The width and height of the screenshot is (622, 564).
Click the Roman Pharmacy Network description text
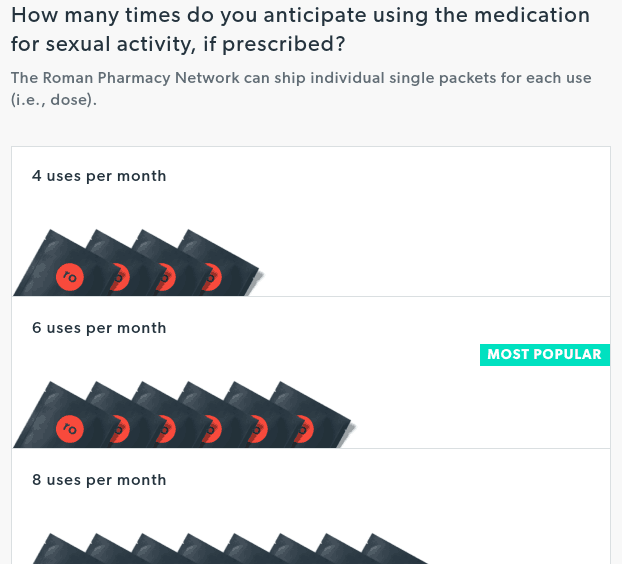tap(300, 89)
